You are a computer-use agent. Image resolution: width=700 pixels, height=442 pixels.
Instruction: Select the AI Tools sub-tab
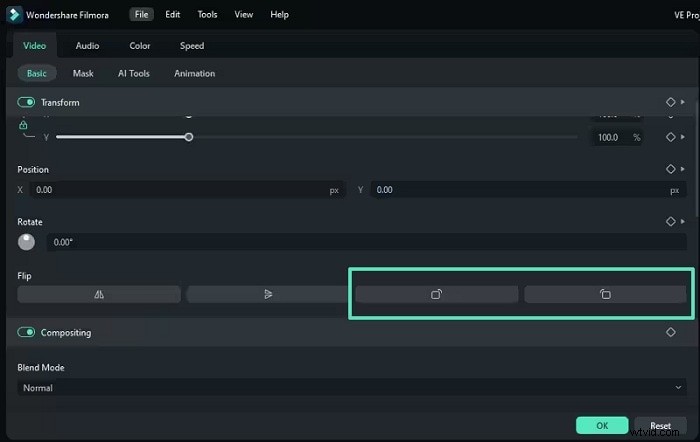pyautogui.click(x=133, y=73)
